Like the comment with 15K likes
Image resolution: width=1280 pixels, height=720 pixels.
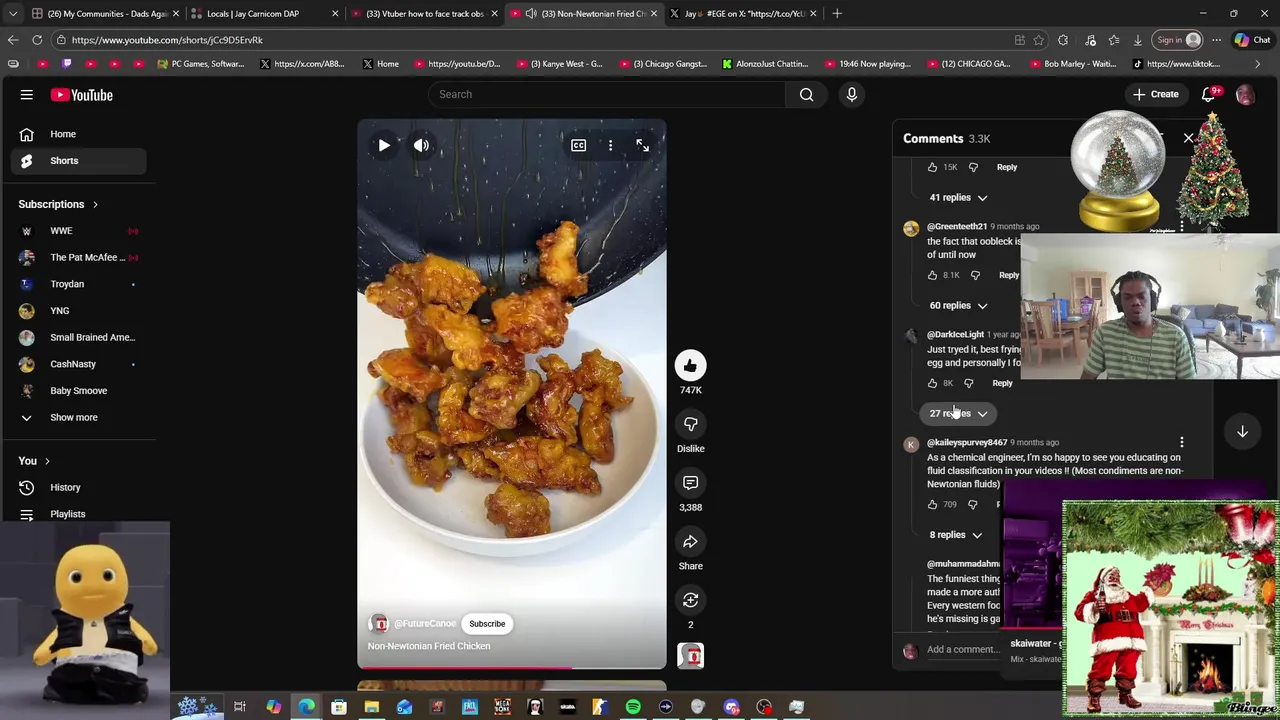[932, 167]
